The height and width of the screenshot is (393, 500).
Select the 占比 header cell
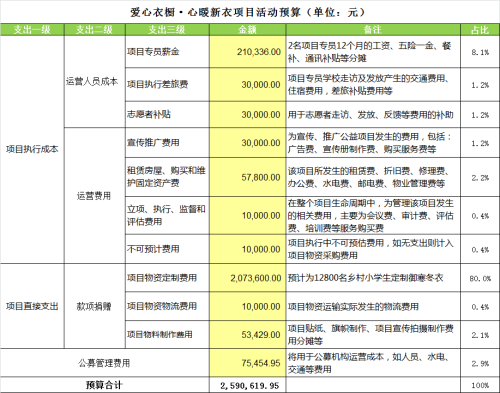tap(480, 30)
